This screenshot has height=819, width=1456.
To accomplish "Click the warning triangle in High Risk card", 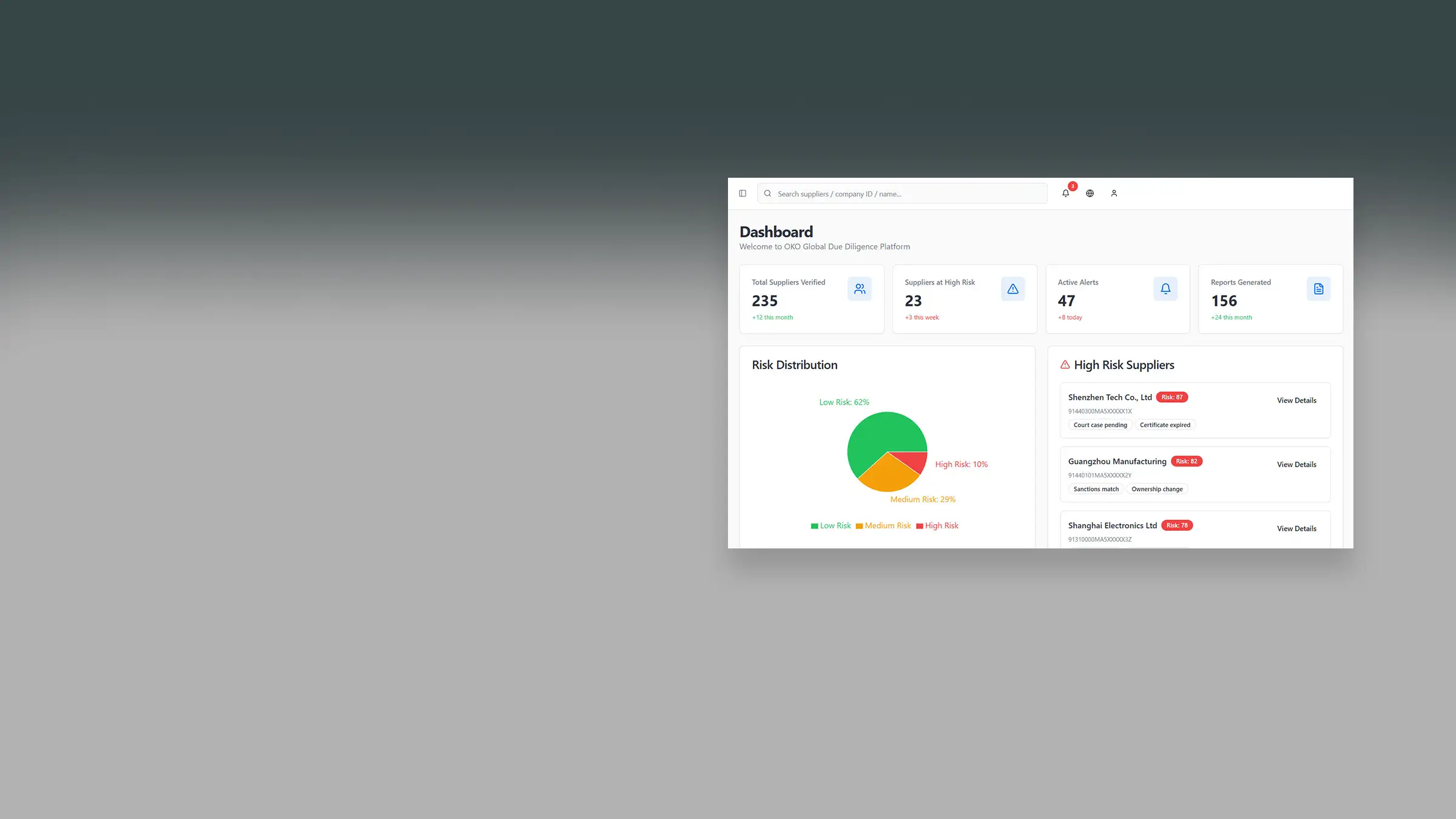I will point(1013,289).
